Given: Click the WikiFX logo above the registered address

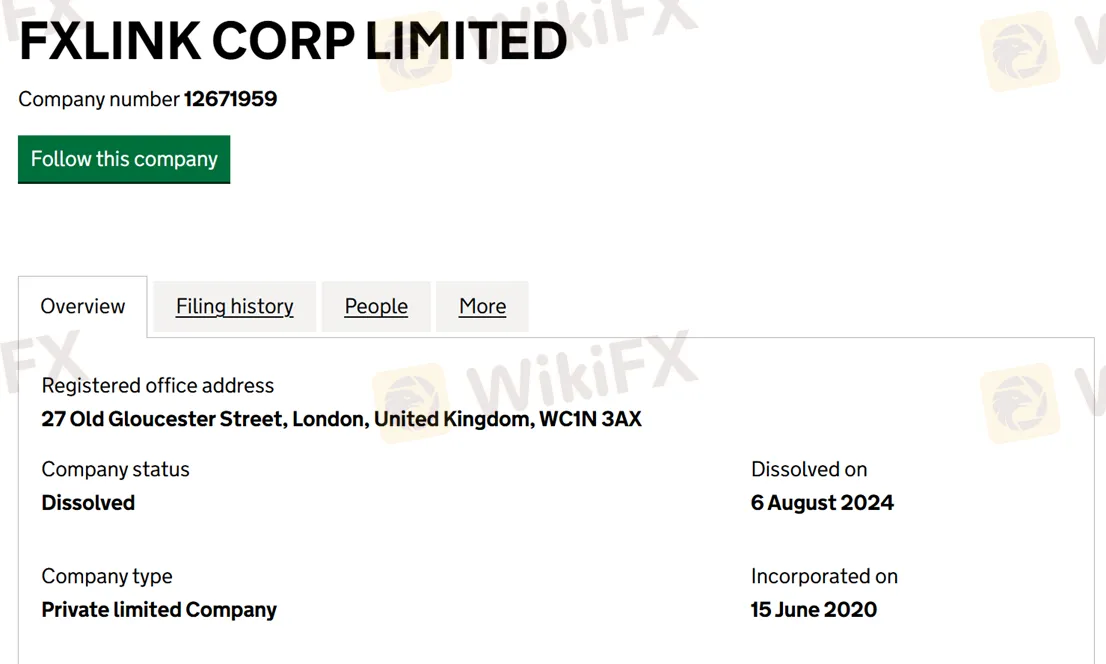Looking at the screenshot, I should coord(410,392).
